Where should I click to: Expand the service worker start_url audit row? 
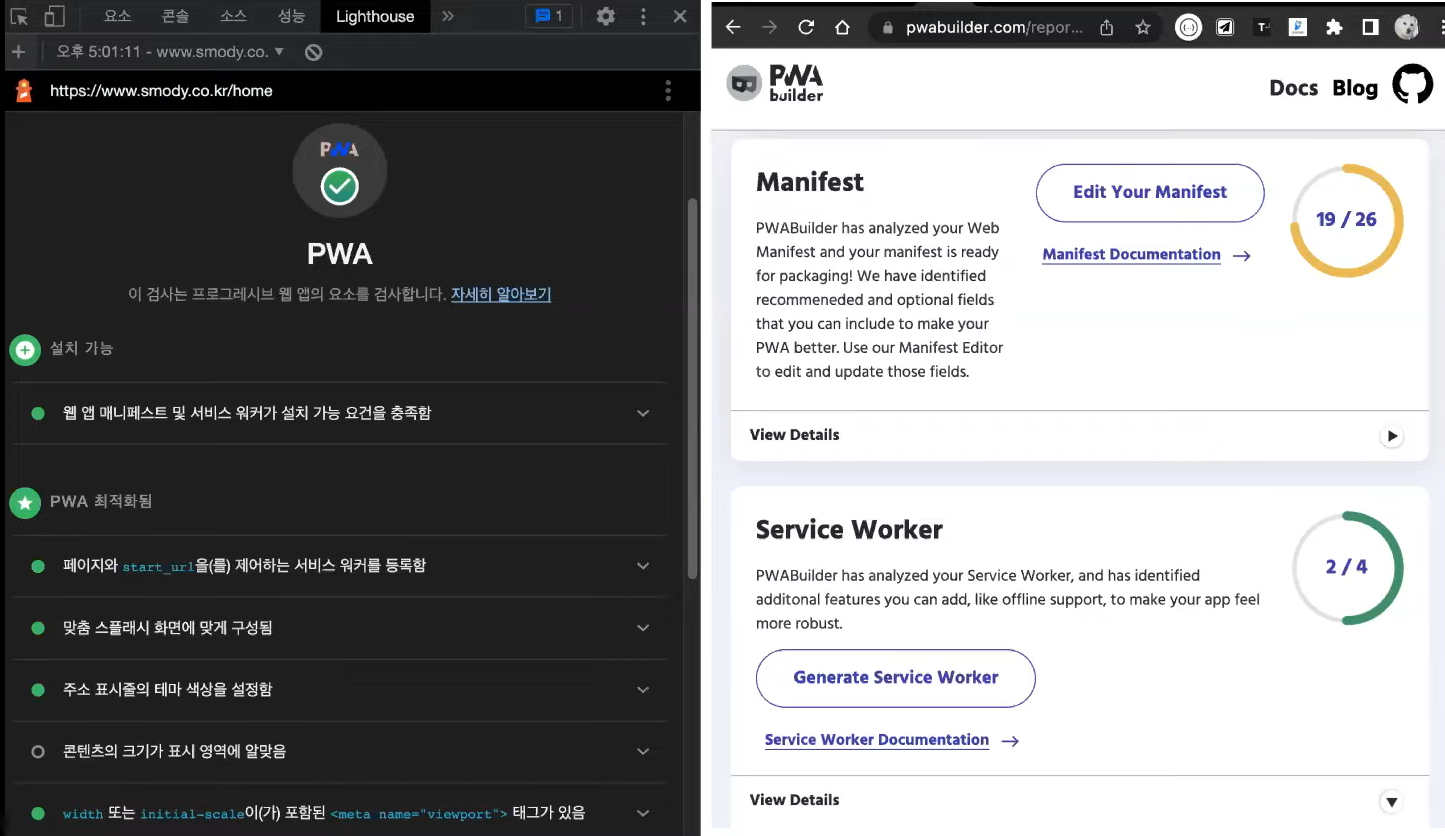tap(340, 566)
